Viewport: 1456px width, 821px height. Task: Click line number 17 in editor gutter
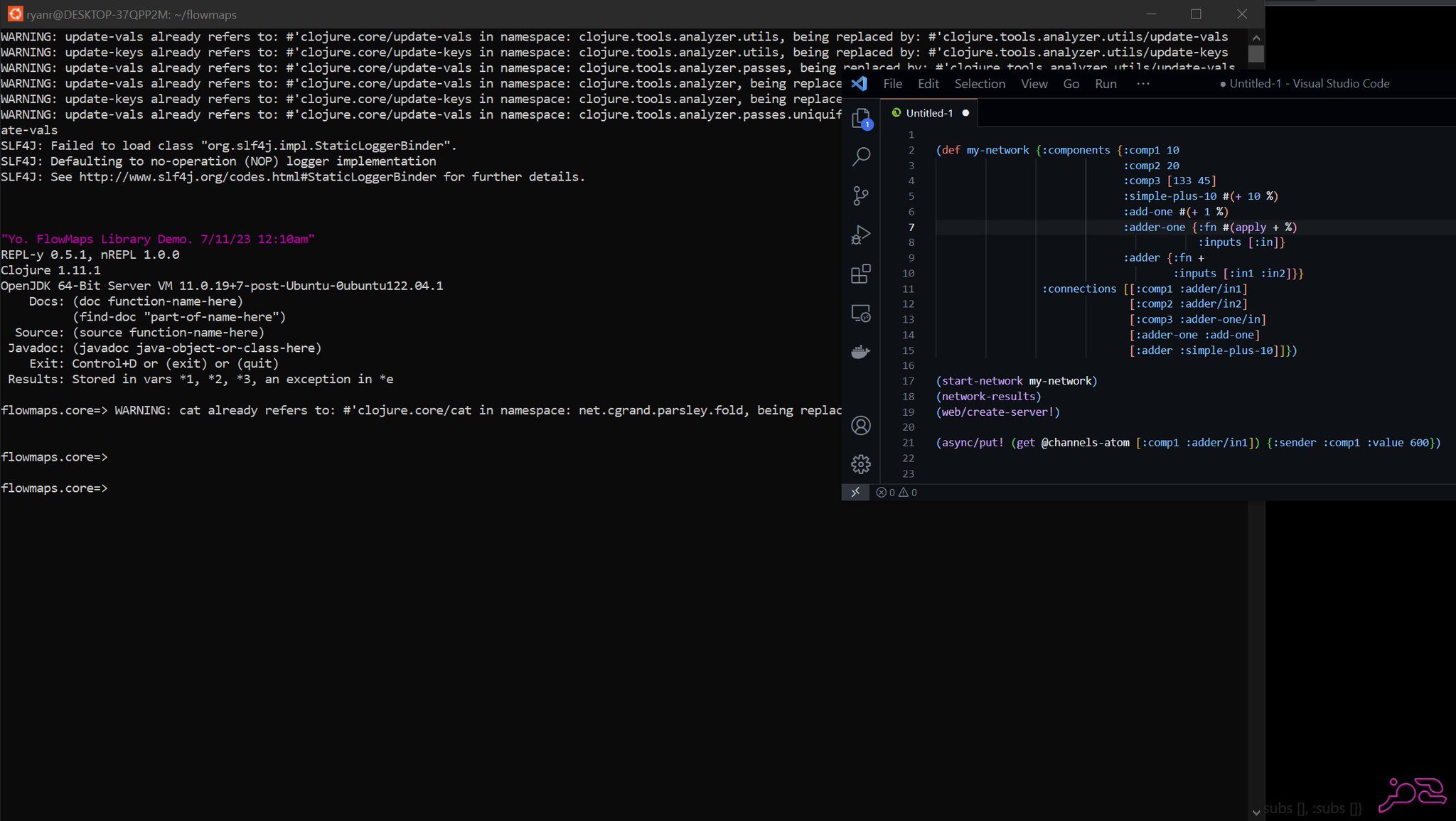(x=909, y=381)
